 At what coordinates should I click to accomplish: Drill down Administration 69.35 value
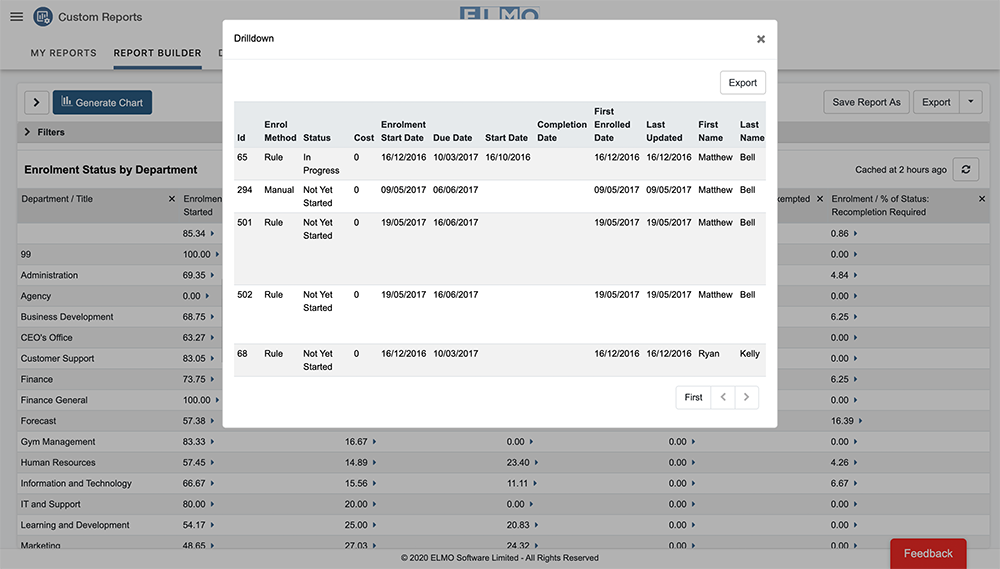(x=212, y=275)
